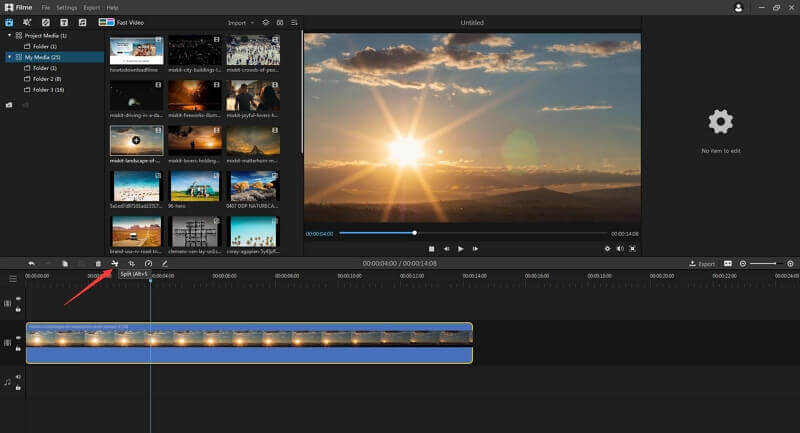Open the Transitions tab icon
This screenshot has height=433, width=800.
click(x=45, y=22)
